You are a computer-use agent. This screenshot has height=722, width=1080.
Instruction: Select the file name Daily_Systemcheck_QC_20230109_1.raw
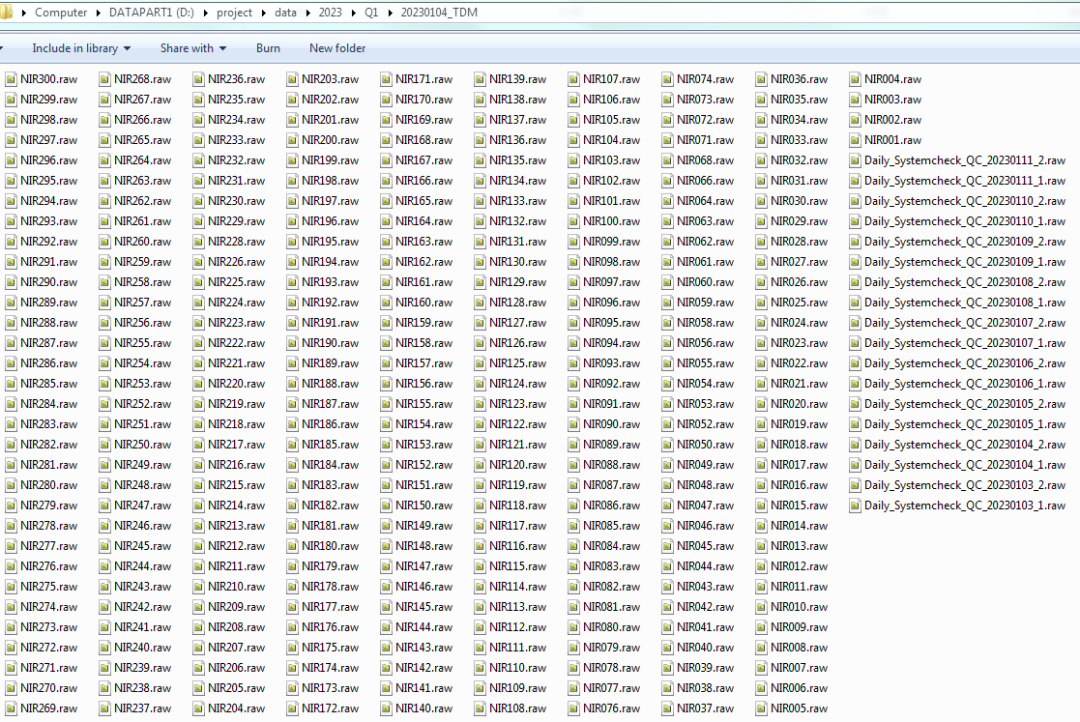click(965, 262)
